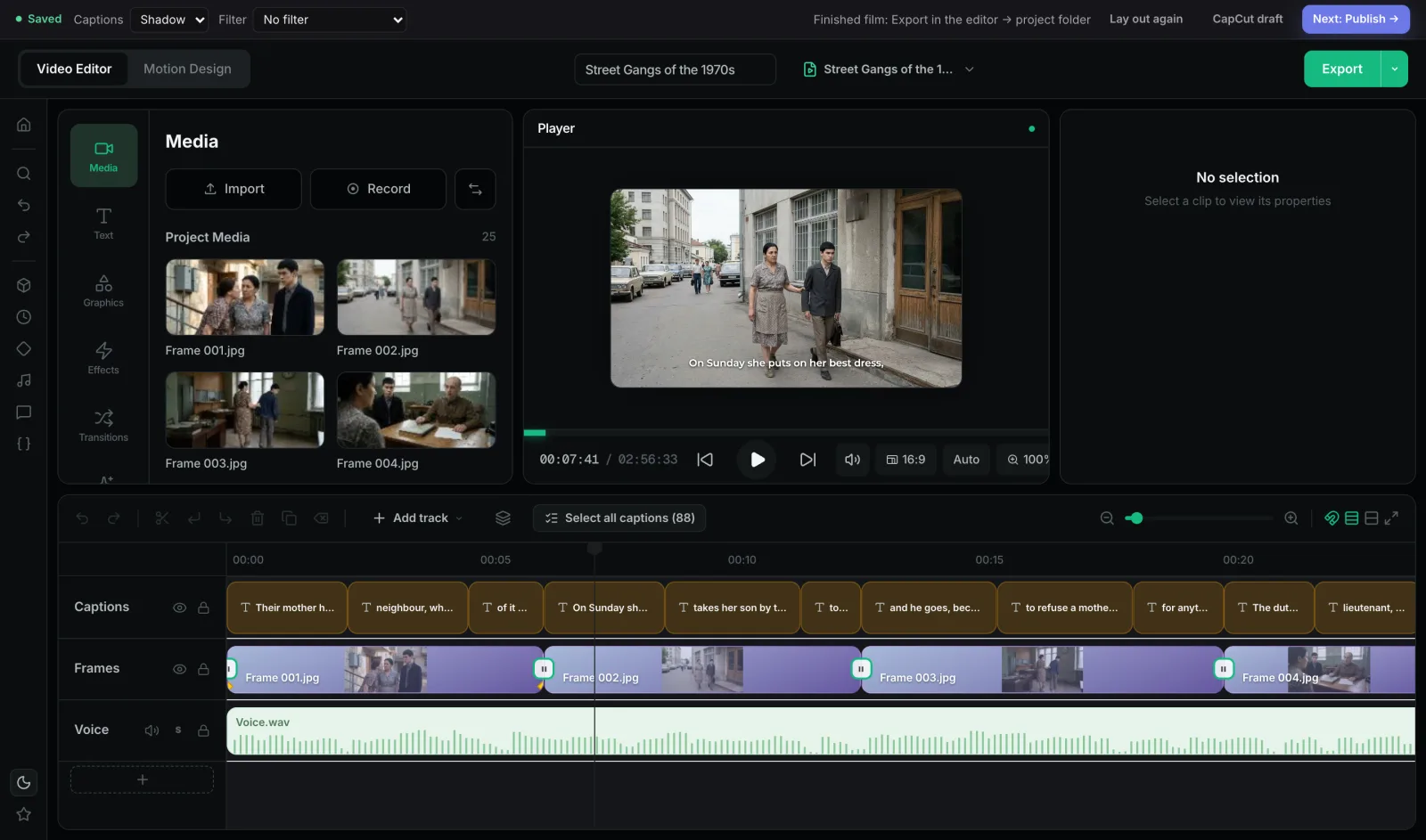This screenshot has width=1426, height=840.
Task: Click the home icon in left sidebar
Action: (x=24, y=125)
